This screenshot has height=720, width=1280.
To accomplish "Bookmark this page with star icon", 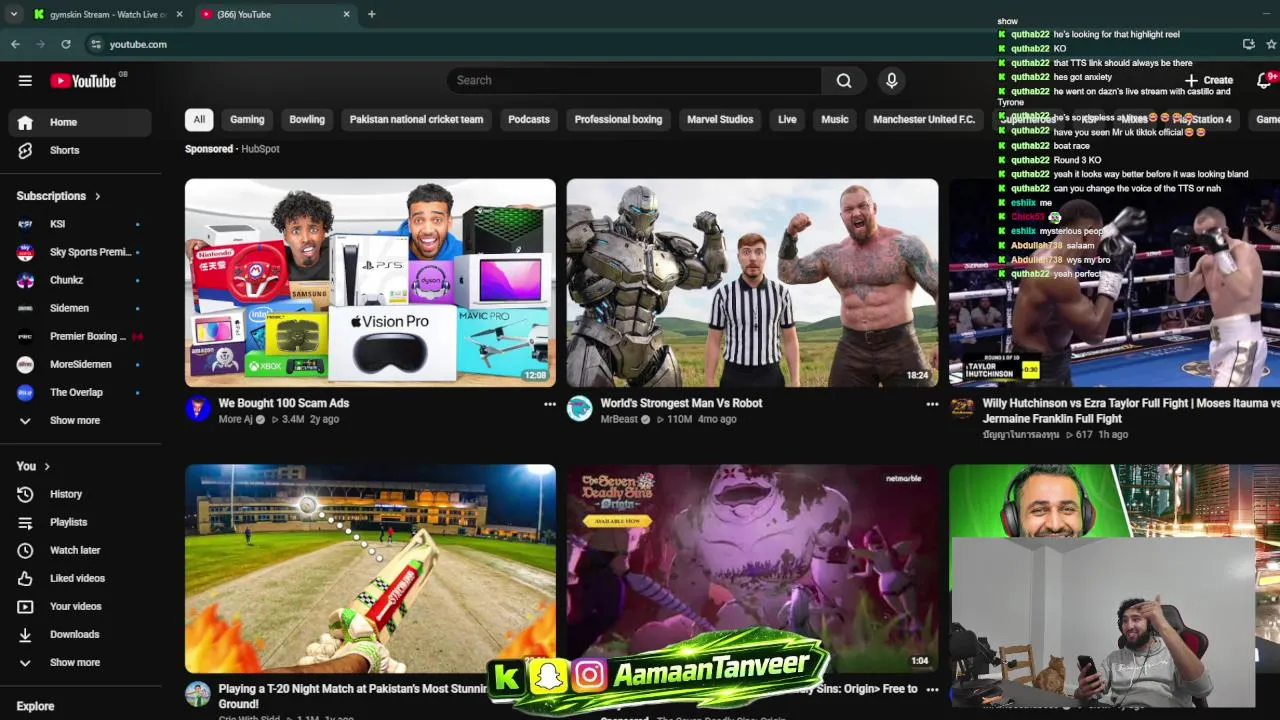I will (1271, 44).
